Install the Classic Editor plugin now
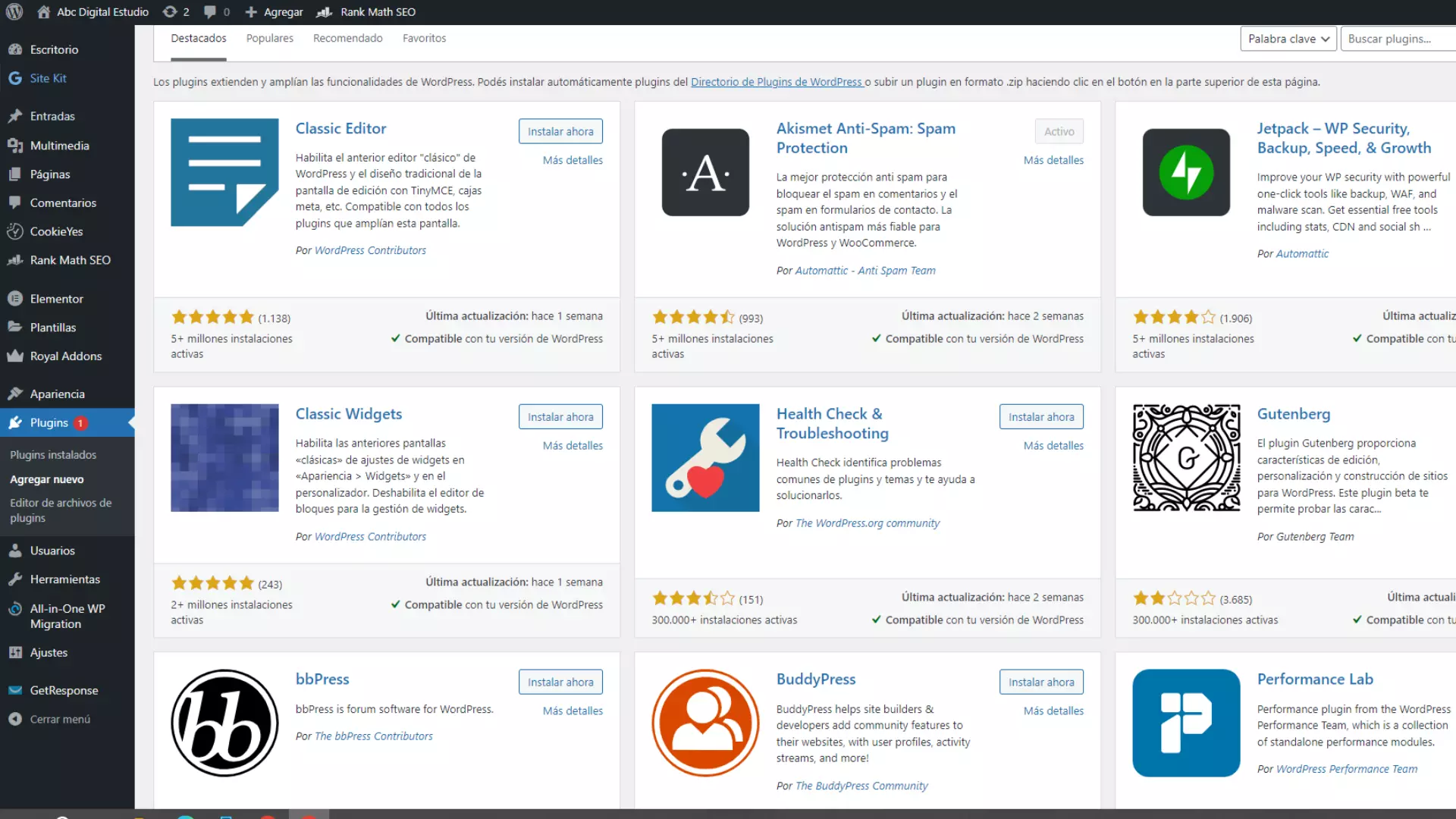This screenshot has width=1456, height=819. pos(560,131)
